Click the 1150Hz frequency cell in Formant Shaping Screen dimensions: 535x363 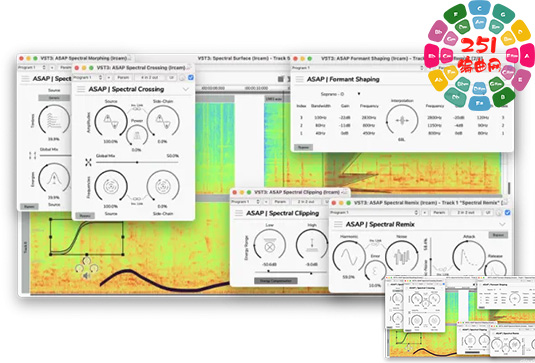(x=433, y=125)
